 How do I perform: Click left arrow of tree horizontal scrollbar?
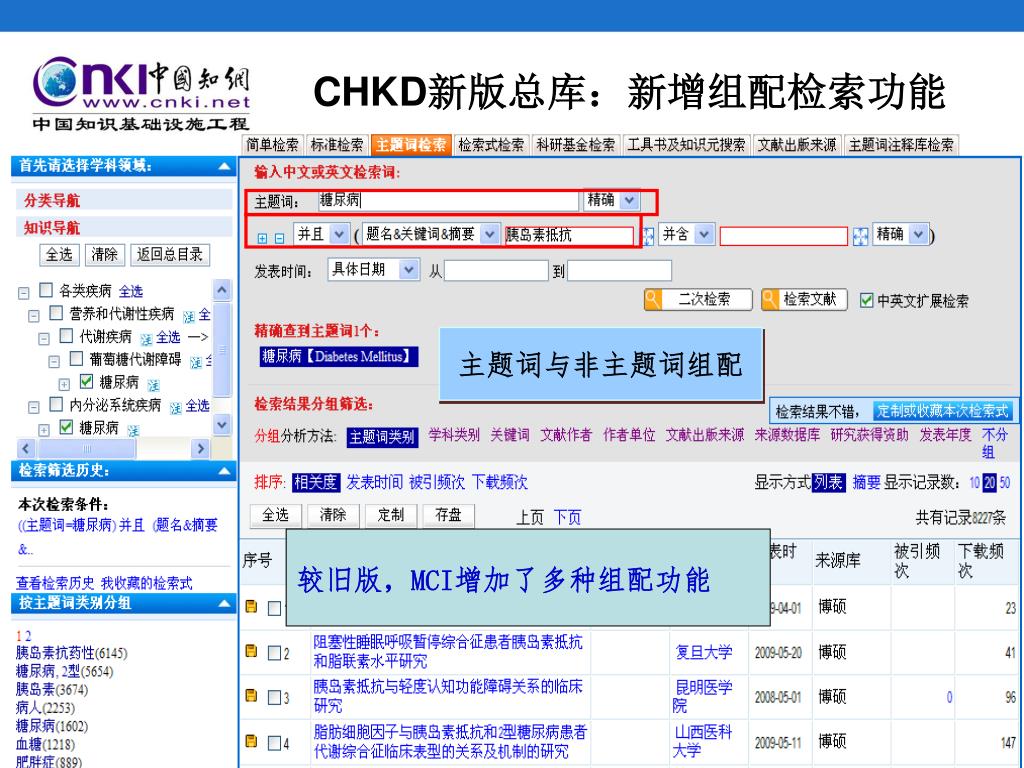26,449
